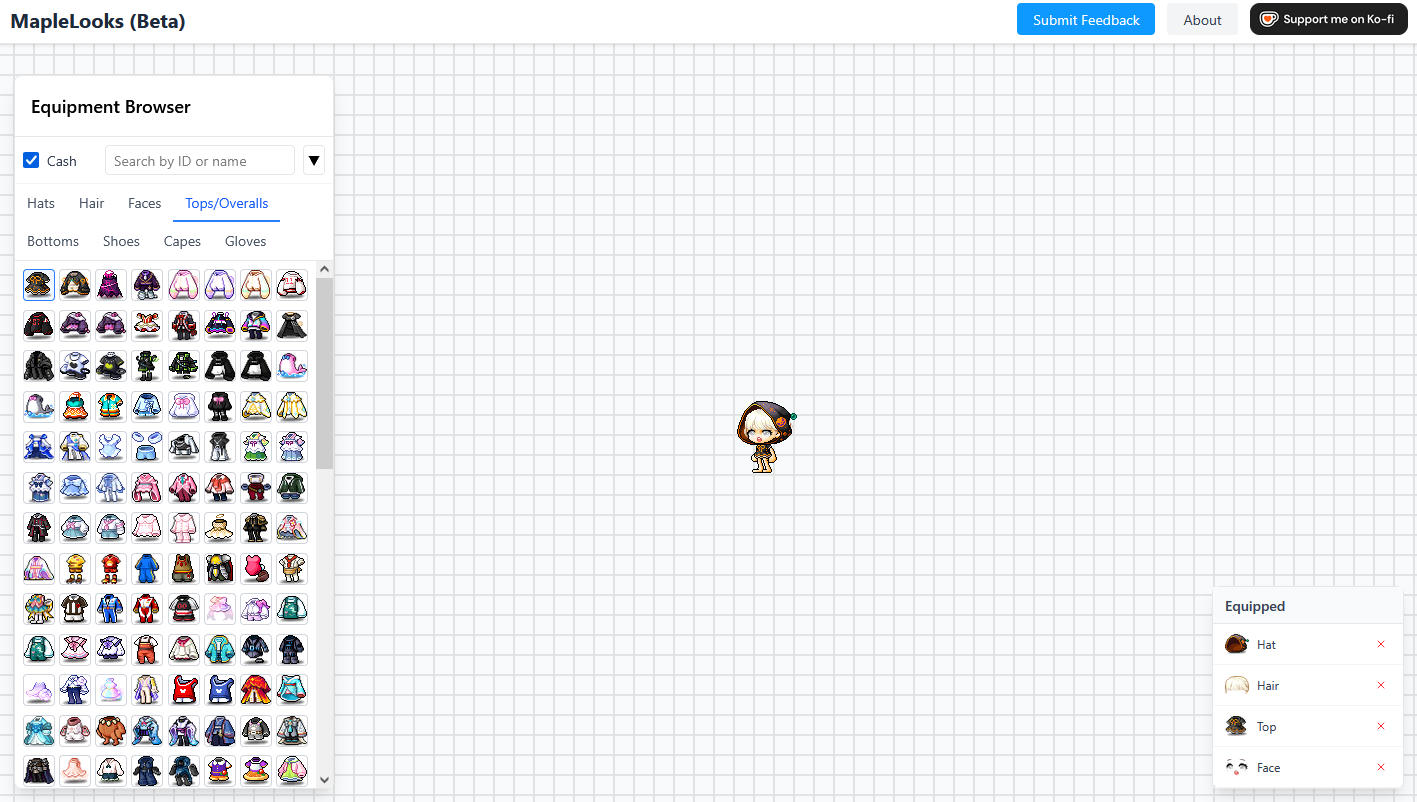Select the red jester dress in the grid
The width and height of the screenshot is (1417, 802).
point(147,325)
